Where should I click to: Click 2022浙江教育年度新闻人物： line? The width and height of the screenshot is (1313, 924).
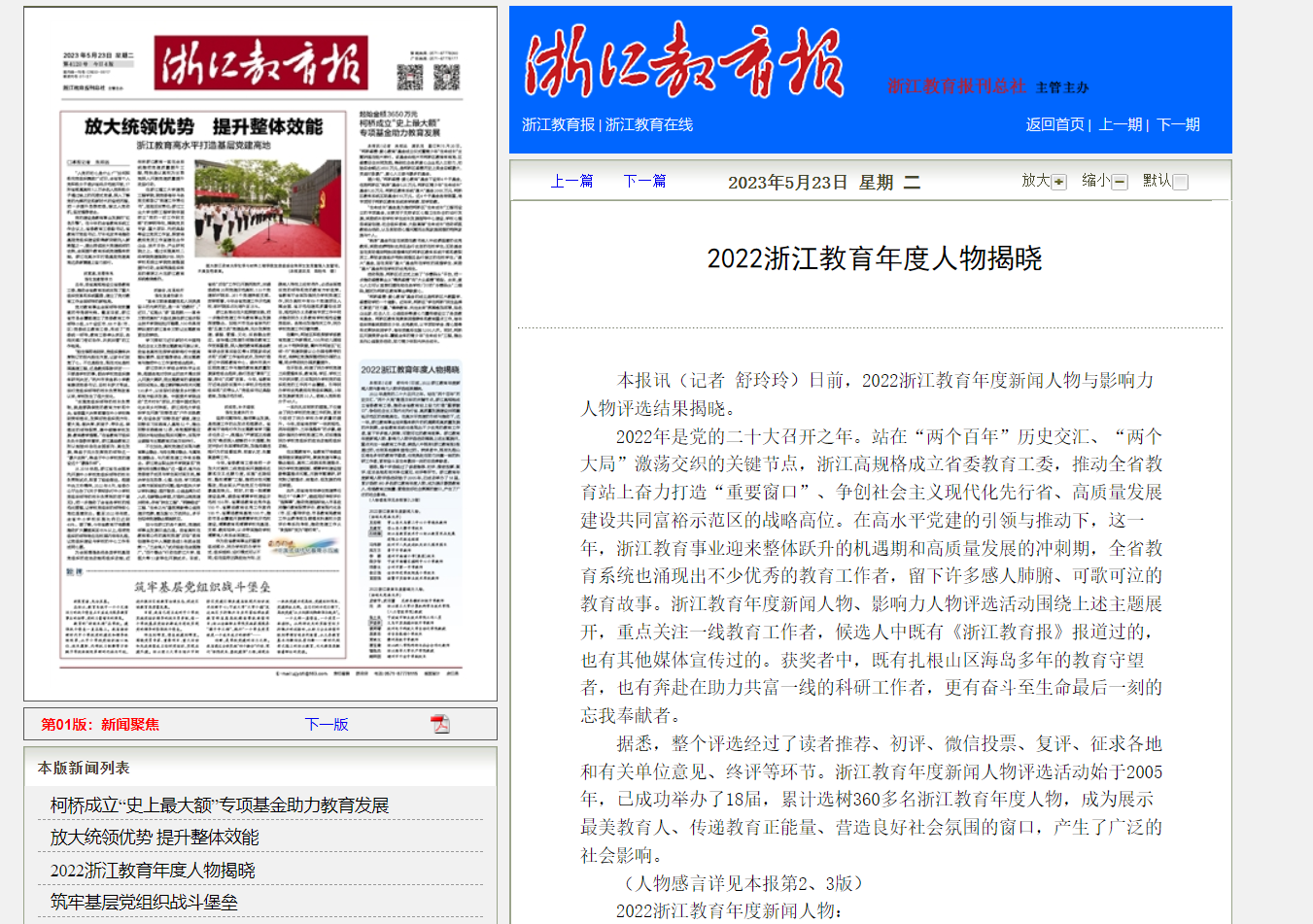pyautogui.click(x=730, y=911)
